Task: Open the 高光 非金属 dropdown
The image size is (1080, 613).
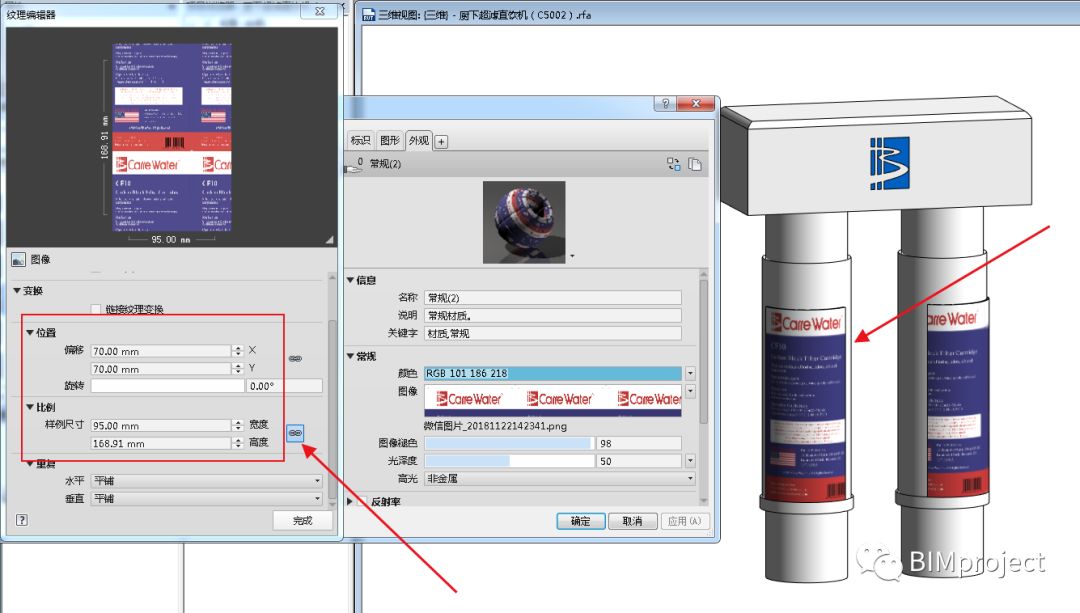Action: pos(560,478)
